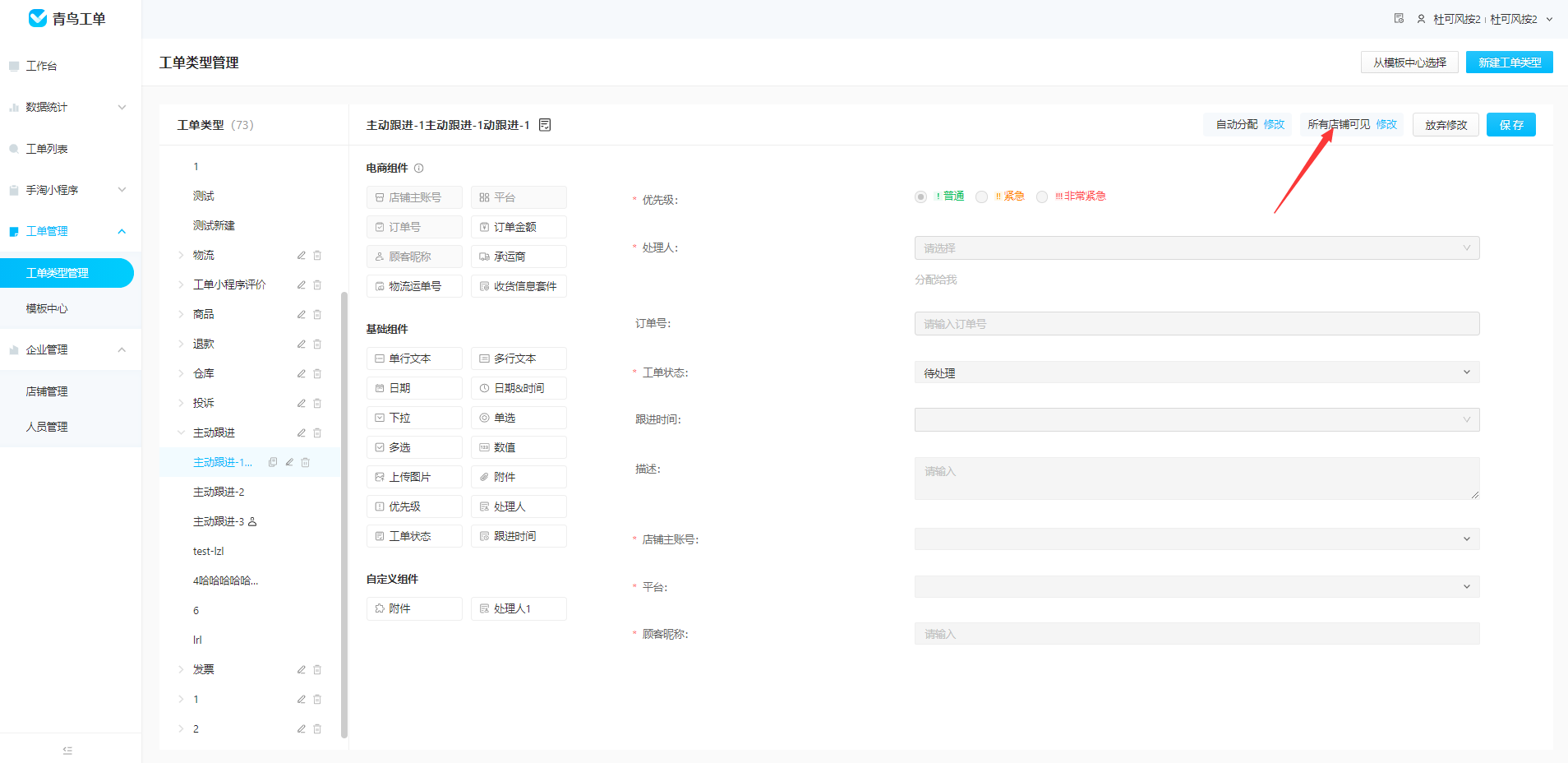Viewport: 1568px width, 763px height.
Task: Click 保存 button
Action: pos(1511,125)
